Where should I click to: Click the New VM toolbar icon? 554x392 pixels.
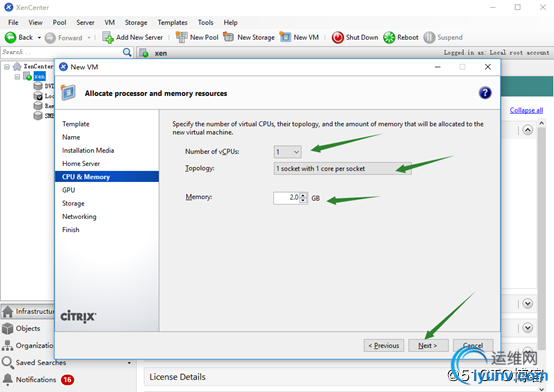285,37
